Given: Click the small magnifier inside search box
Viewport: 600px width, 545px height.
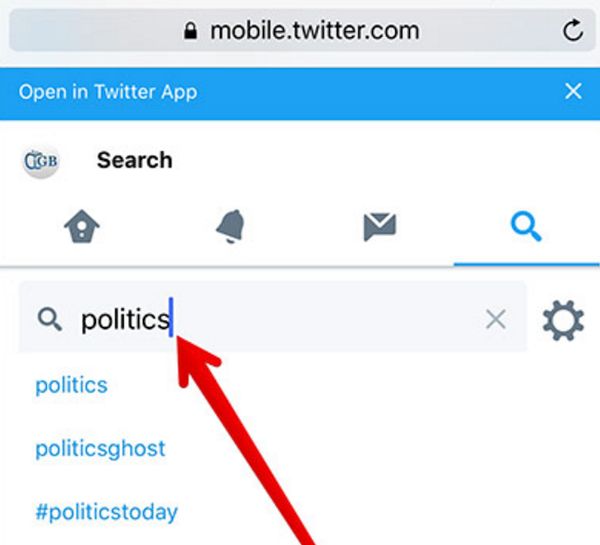Looking at the screenshot, I should coord(50,320).
